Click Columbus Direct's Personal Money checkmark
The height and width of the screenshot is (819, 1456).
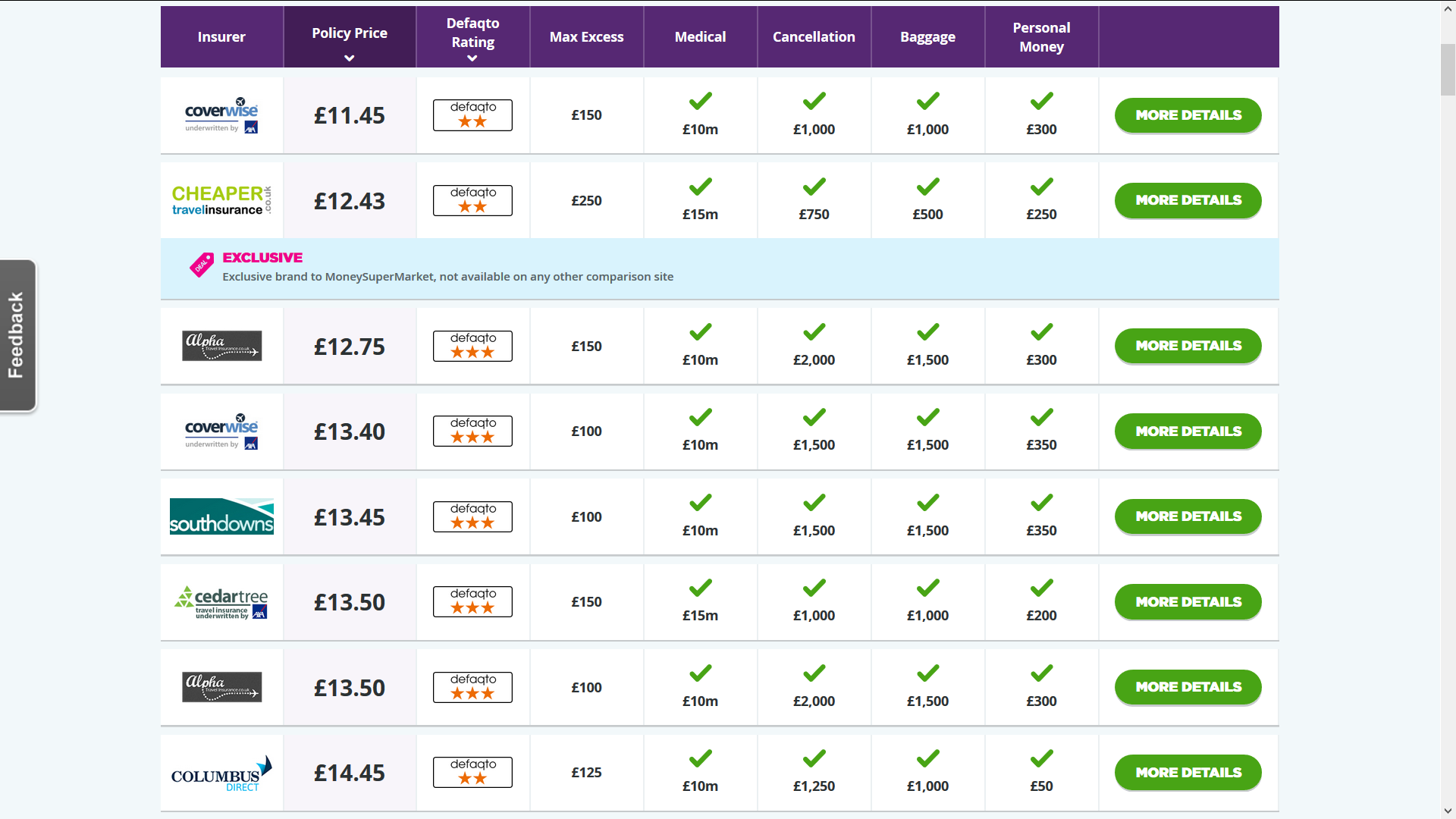(x=1041, y=758)
